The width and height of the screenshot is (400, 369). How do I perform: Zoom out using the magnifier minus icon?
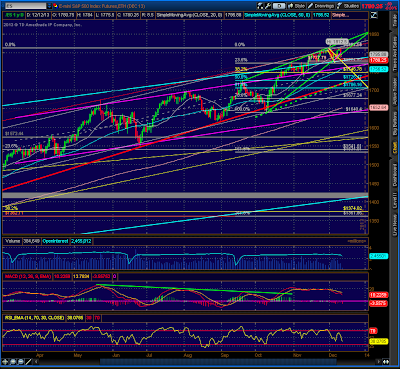21,362
